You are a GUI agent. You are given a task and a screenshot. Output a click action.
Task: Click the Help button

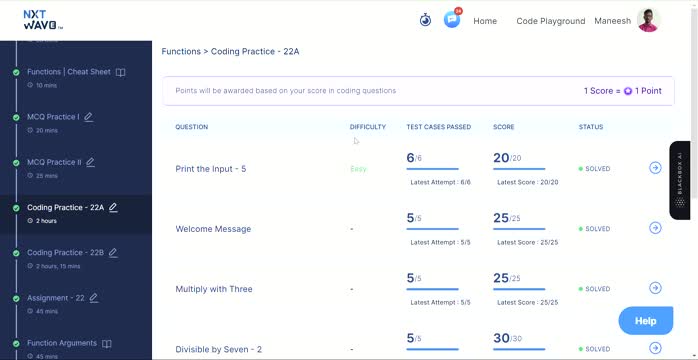[x=645, y=321]
